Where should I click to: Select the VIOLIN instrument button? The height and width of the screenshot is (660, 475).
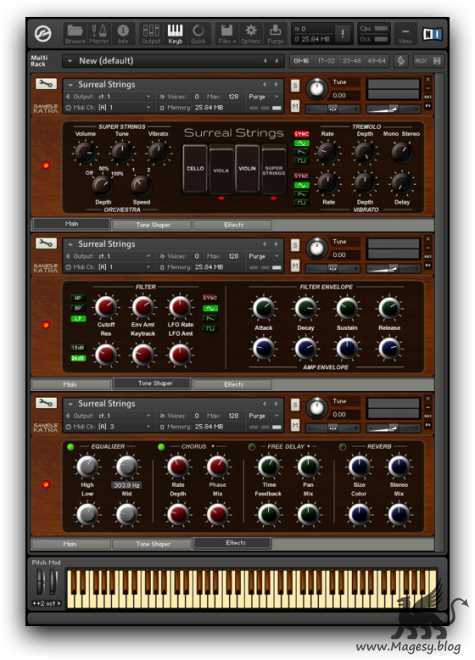[x=247, y=169]
